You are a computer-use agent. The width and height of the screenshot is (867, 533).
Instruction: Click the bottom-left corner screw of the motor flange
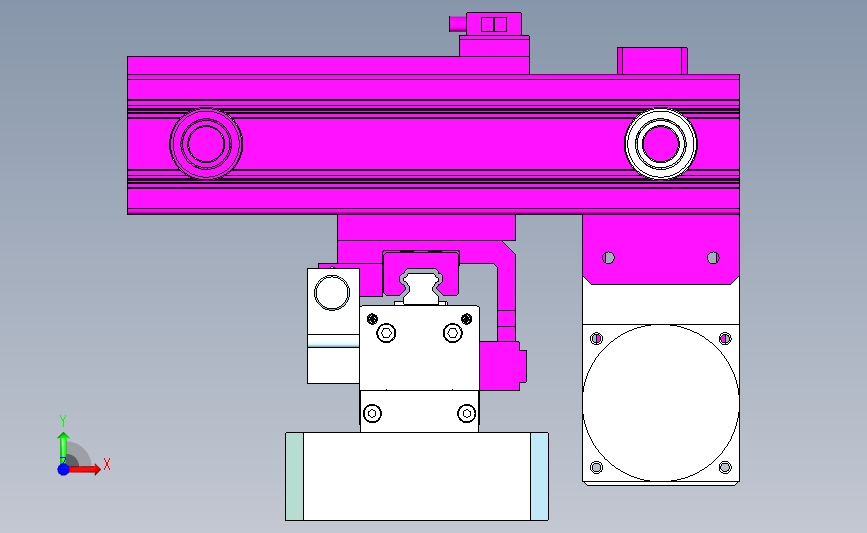coord(597,467)
